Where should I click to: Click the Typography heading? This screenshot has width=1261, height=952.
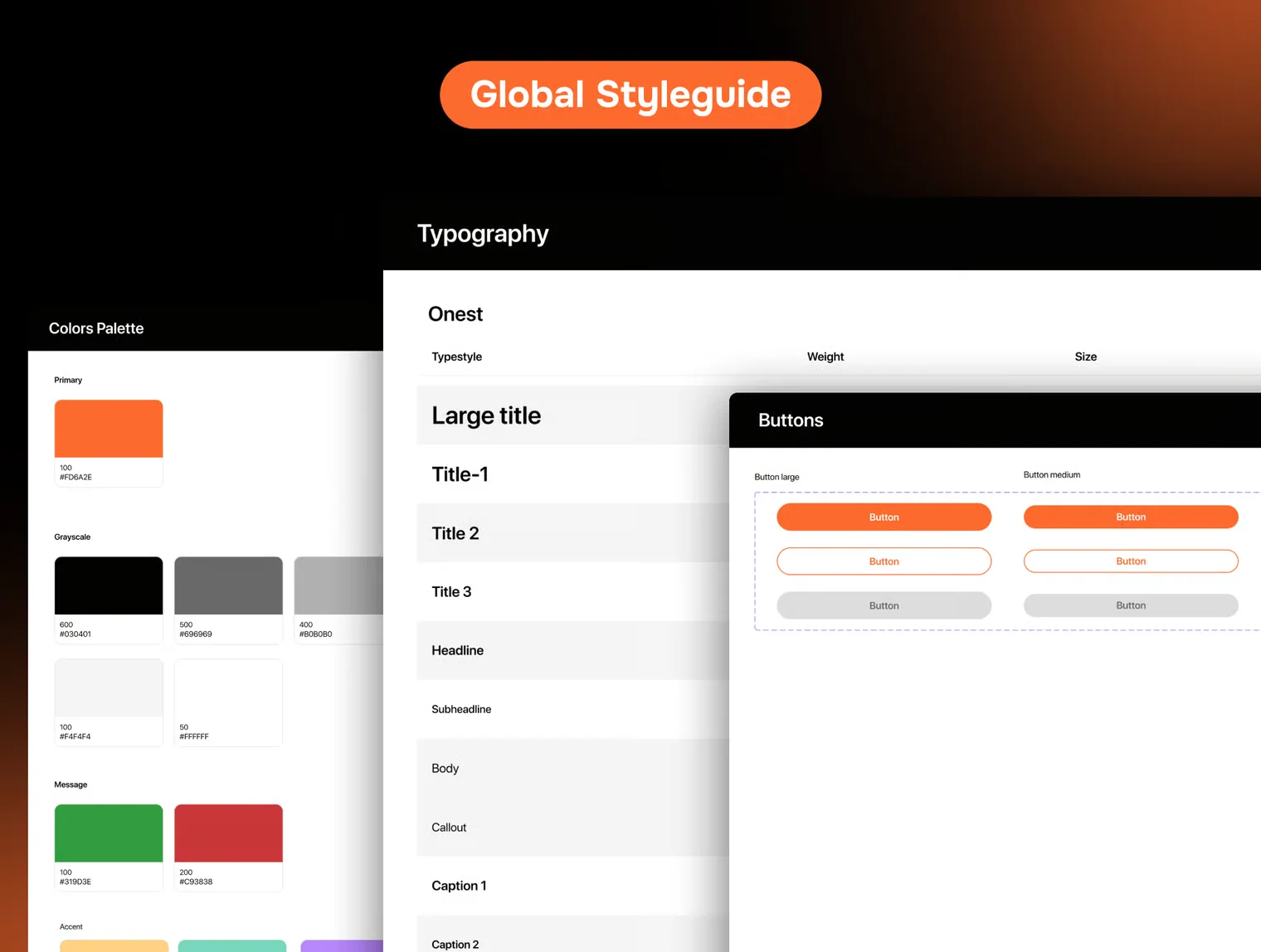click(x=483, y=234)
